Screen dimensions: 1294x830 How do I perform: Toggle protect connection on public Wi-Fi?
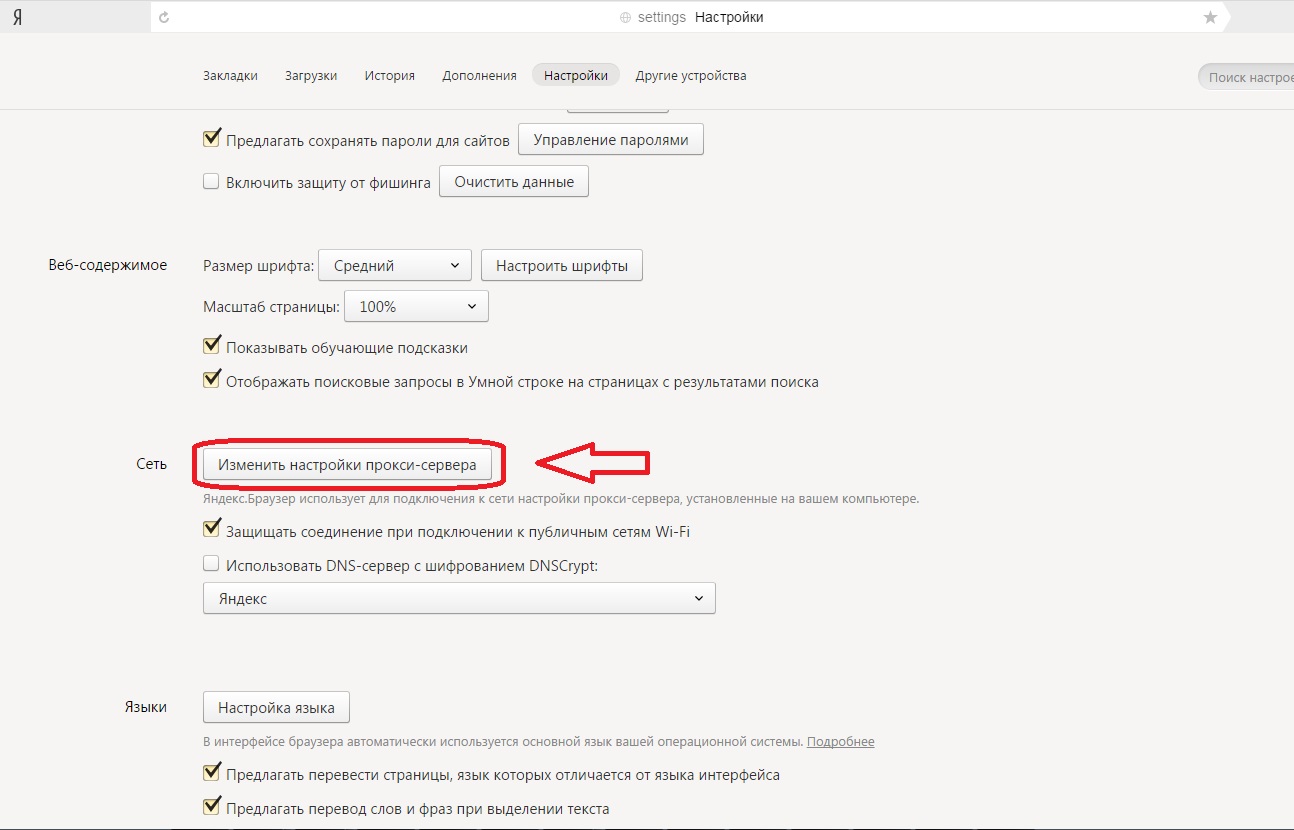pyautogui.click(x=211, y=529)
